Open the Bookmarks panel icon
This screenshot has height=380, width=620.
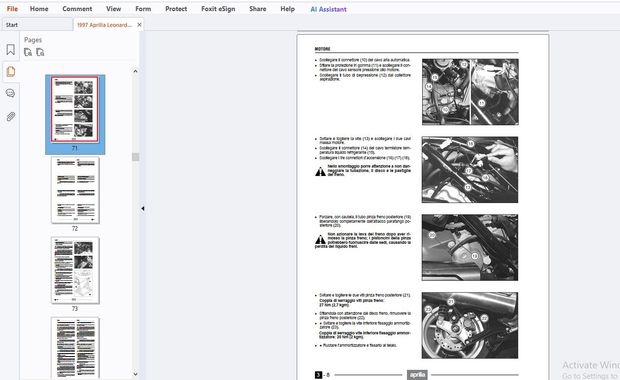click(x=10, y=49)
